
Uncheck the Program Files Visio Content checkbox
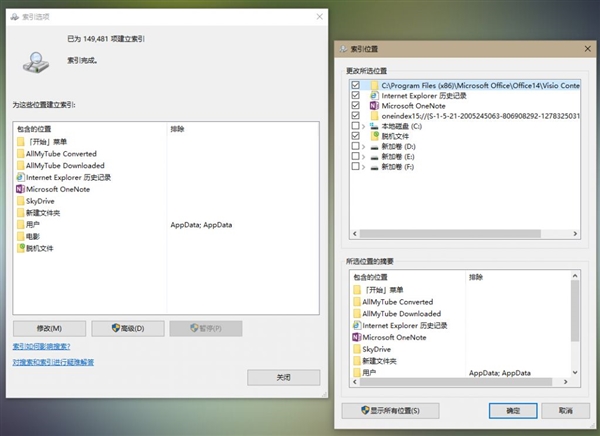pyautogui.click(x=355, y=85)
